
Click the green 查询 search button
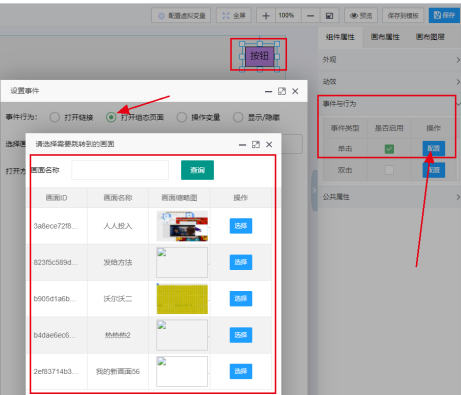coord(197,170)
